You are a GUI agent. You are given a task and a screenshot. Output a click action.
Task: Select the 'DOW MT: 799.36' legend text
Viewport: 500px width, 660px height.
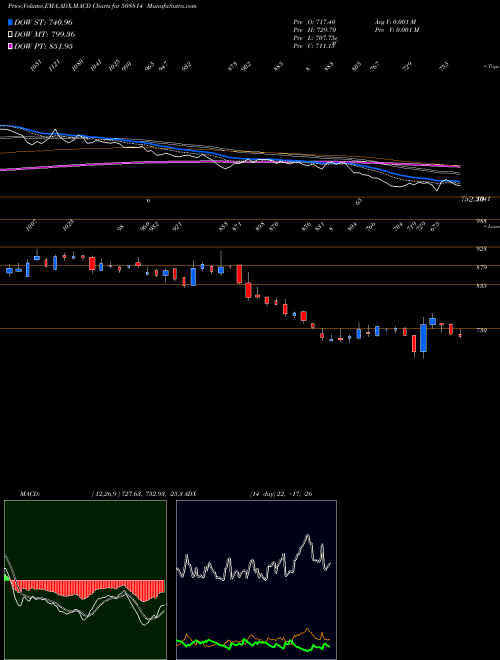(45, 34)
